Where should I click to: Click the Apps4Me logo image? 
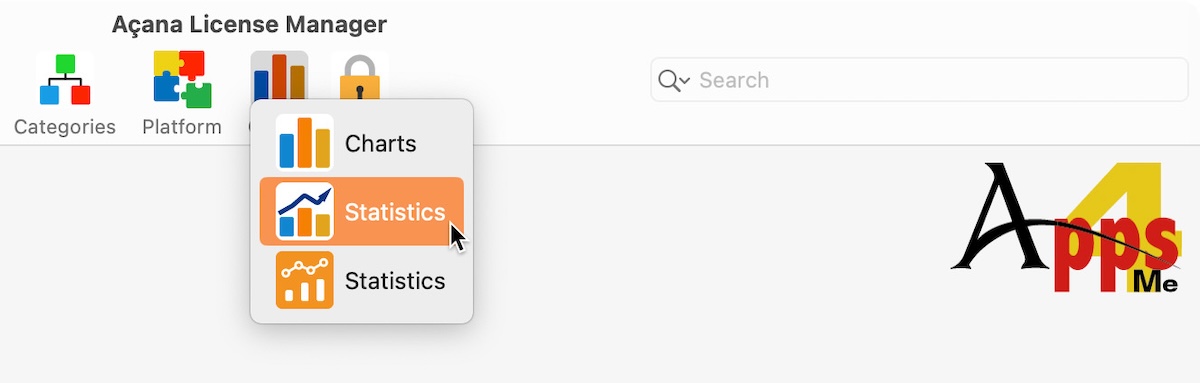(x=1065, y=229)
